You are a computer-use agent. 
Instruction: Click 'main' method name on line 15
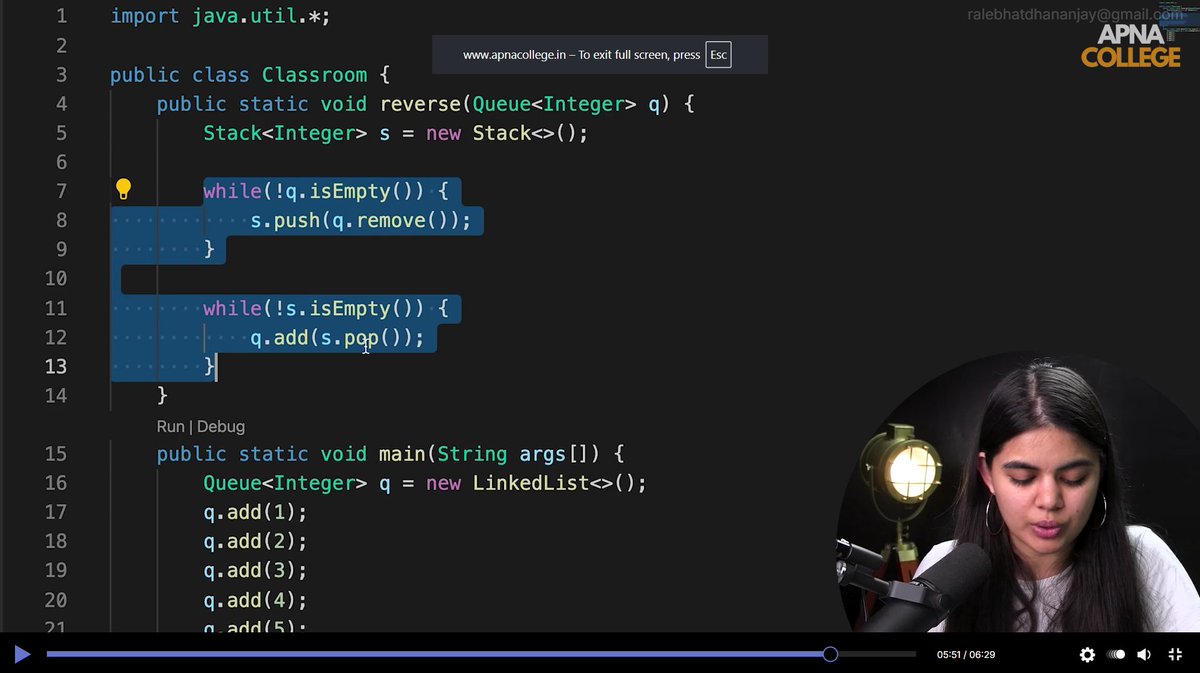[x=402, y=454]
